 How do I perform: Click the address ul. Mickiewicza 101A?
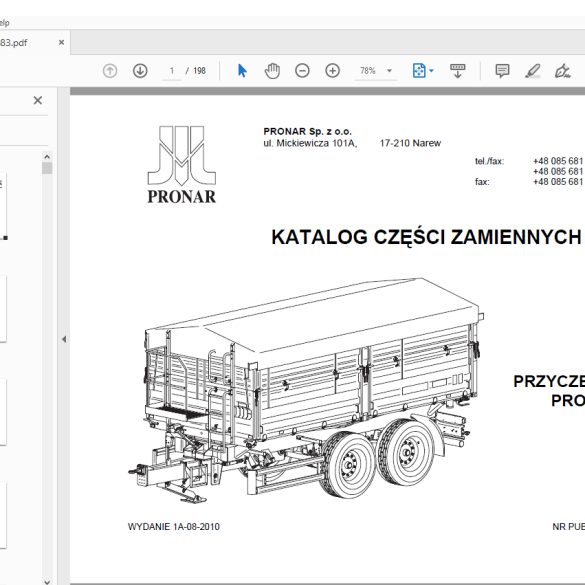(310, 143)
